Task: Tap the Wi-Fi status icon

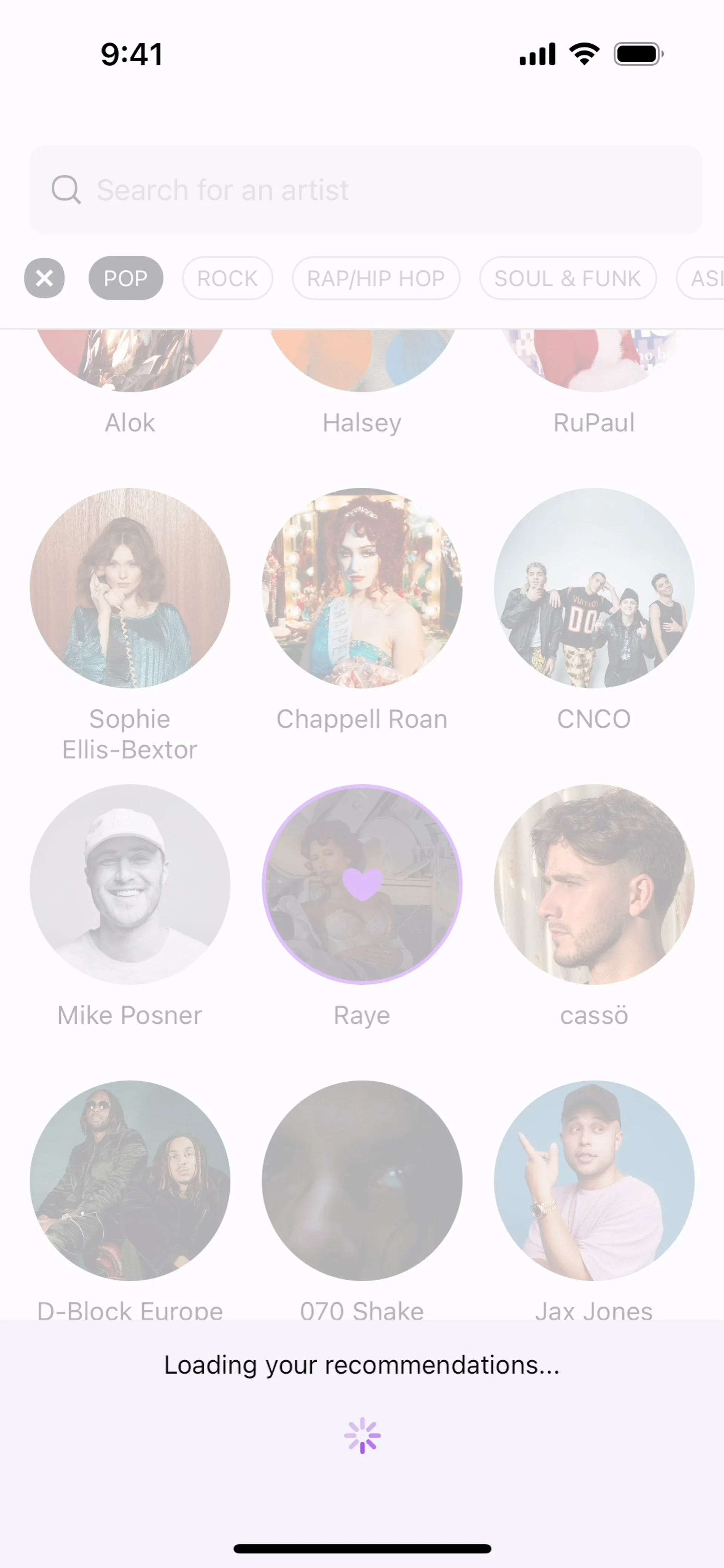Action: [x=584, y=54]
